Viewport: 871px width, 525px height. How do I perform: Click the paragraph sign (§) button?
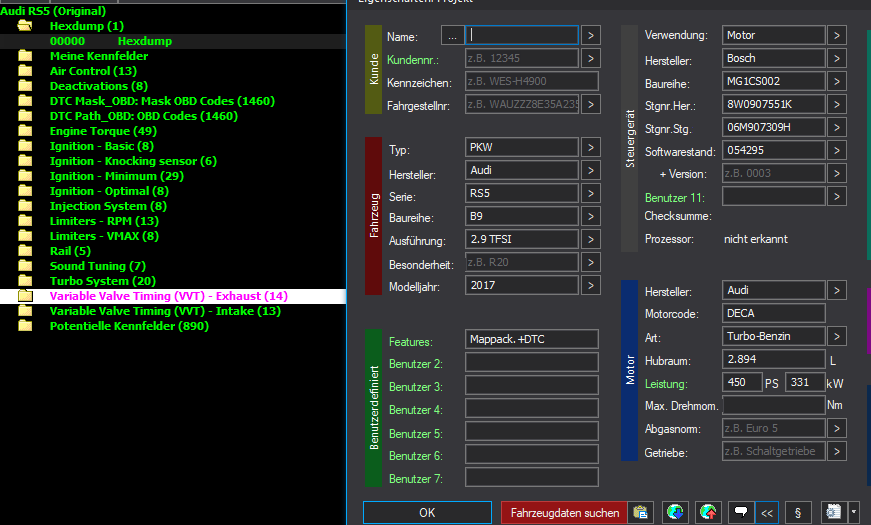(798, 513)
